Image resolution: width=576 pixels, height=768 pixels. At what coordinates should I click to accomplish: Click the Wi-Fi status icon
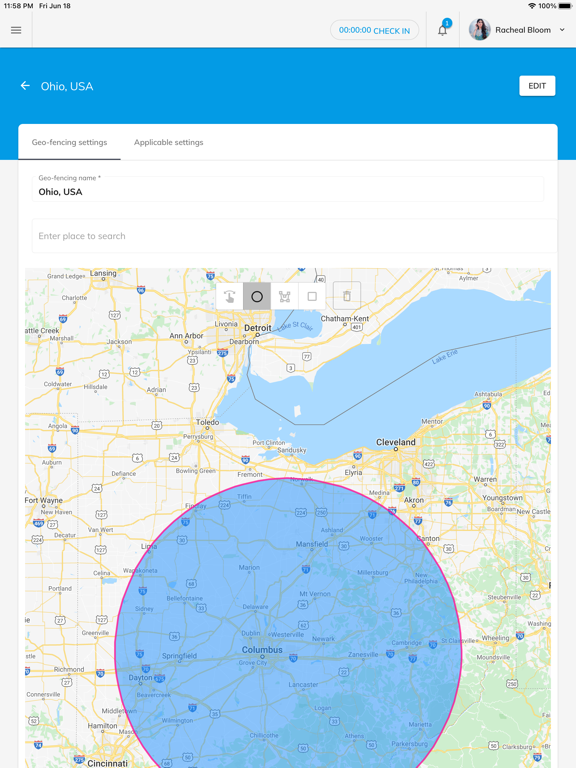coord(531,6)
